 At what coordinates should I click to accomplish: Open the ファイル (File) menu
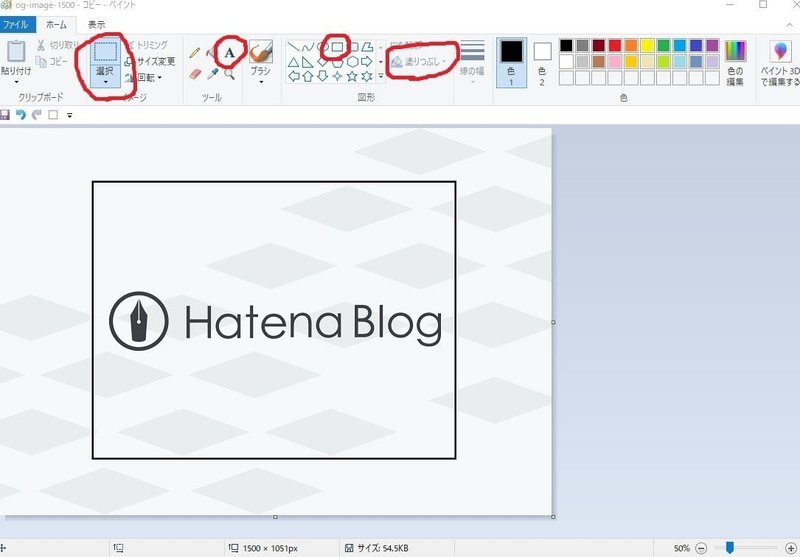[17, 24]
